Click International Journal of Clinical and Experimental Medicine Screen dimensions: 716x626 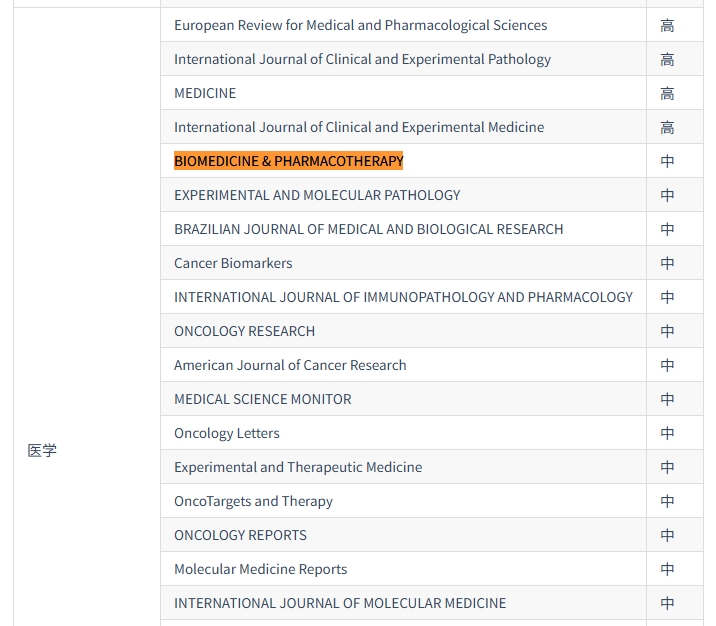tap(359, 127)
